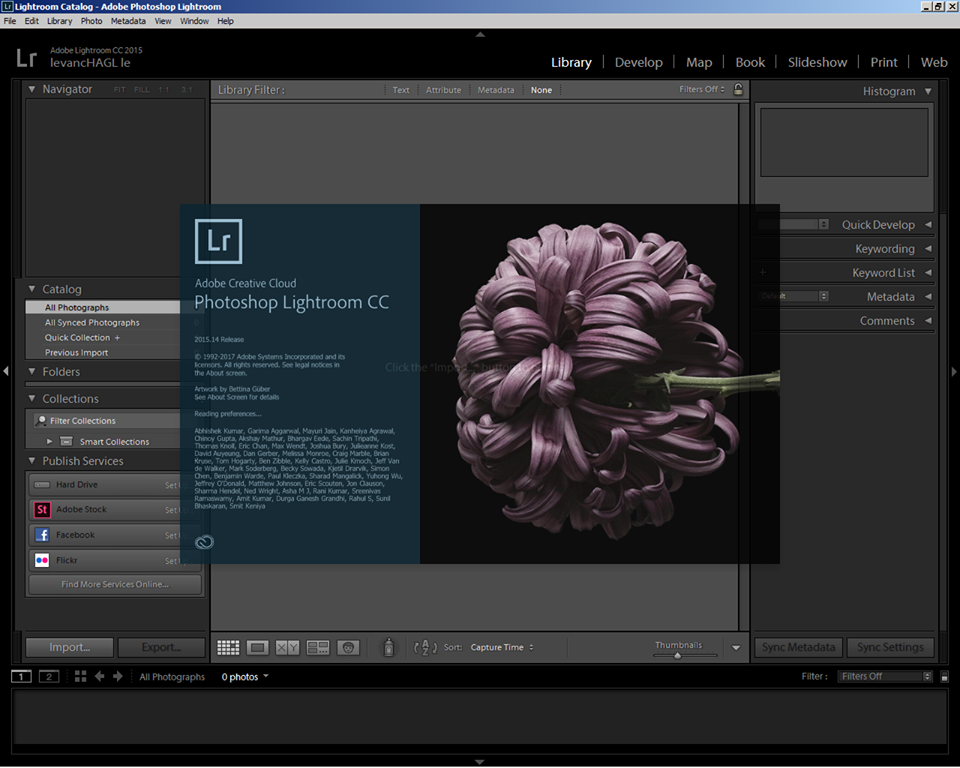Image resolution: width=960 pixels, height=768 pixels.
Task: Toggle filter switch at filmstrip right end
Action: [945, 677]
